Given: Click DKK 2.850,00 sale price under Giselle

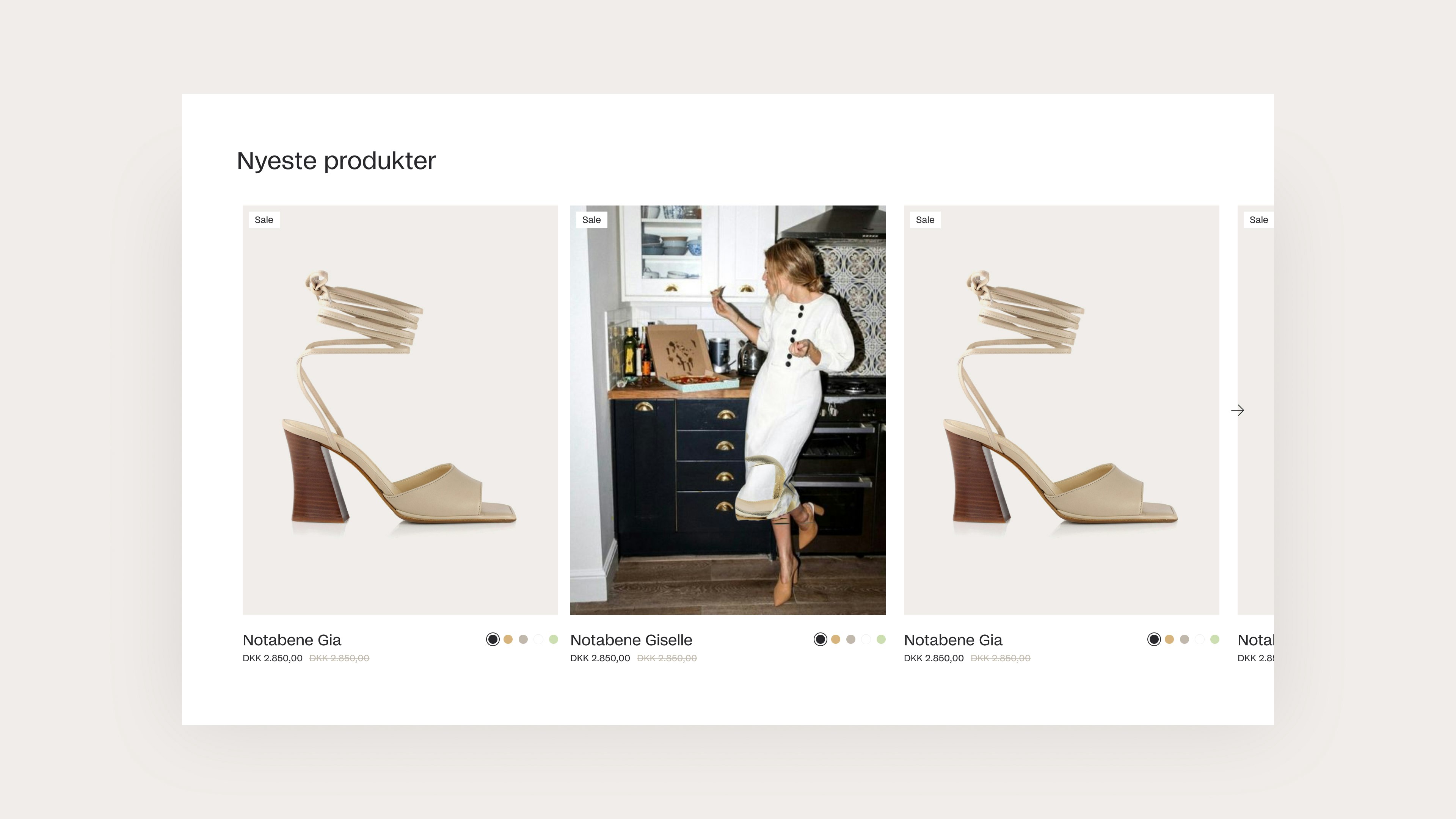Looking at the screenshot, I should [600, 659].
